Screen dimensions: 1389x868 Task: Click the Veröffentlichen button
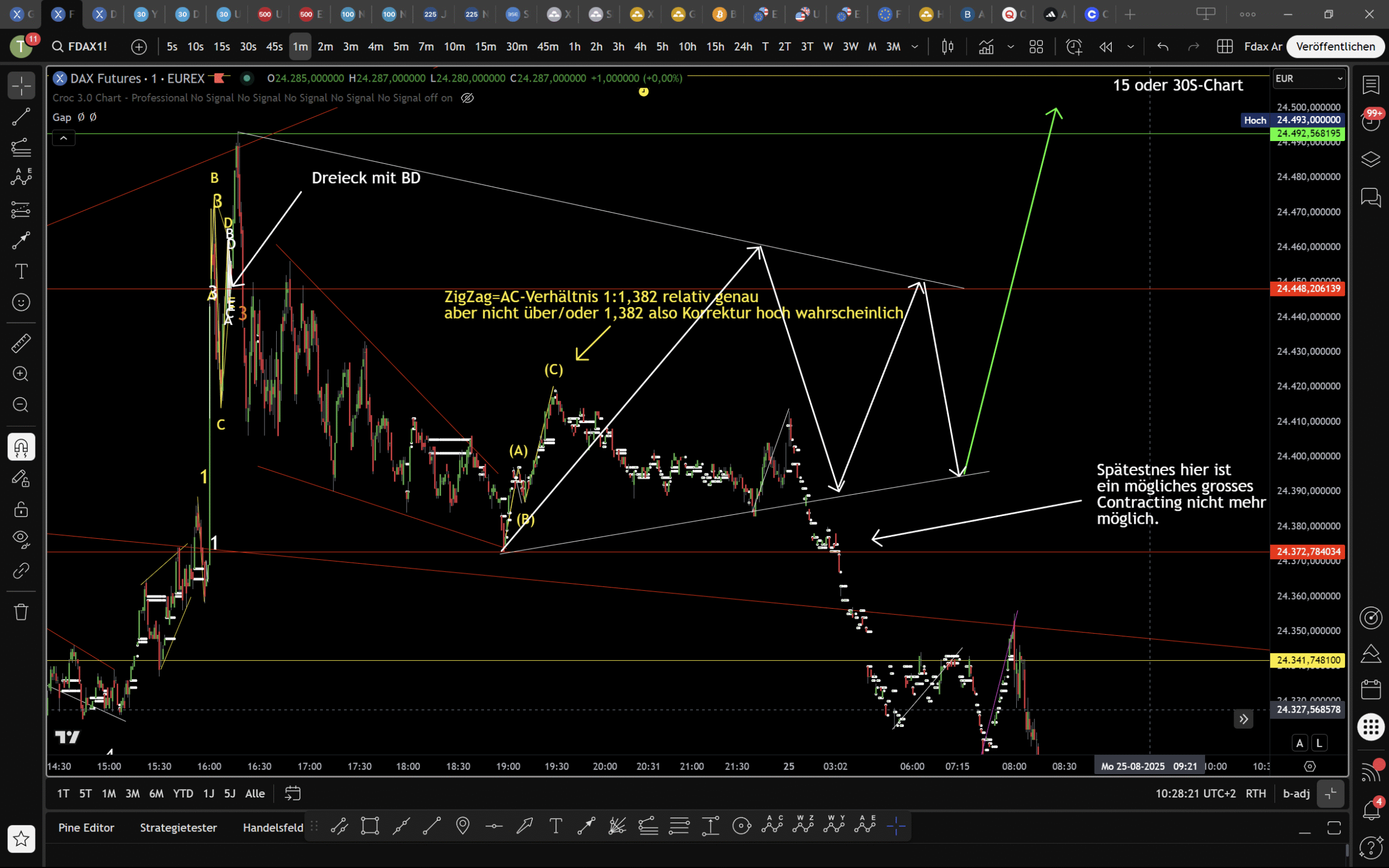click(1335, 47)
